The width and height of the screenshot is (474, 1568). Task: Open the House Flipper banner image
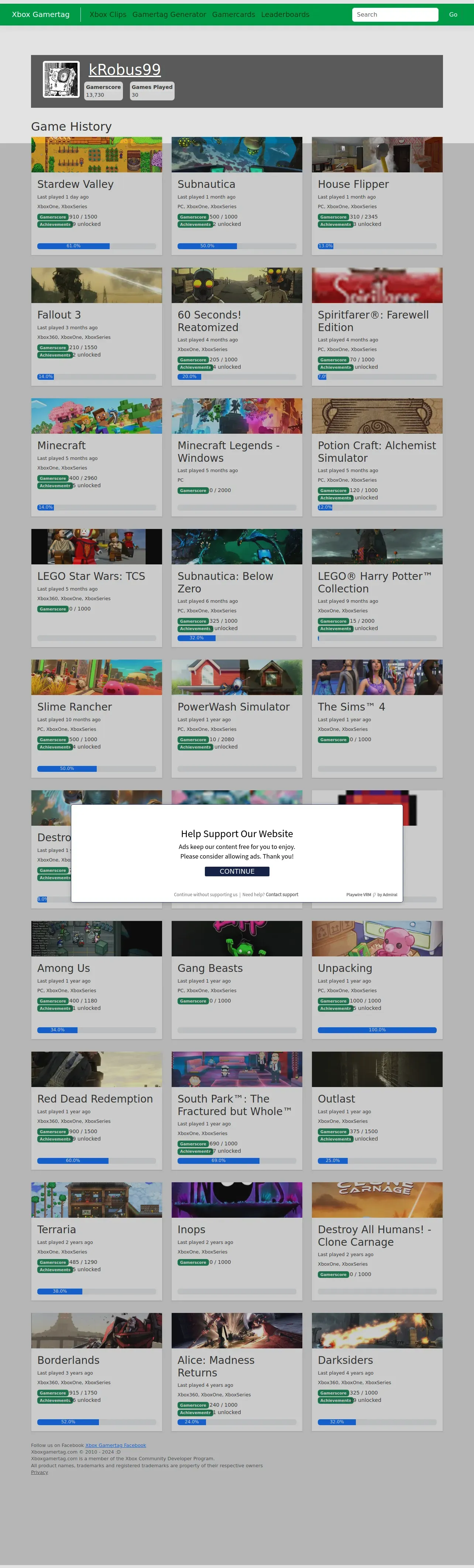[x=377, y=155]
